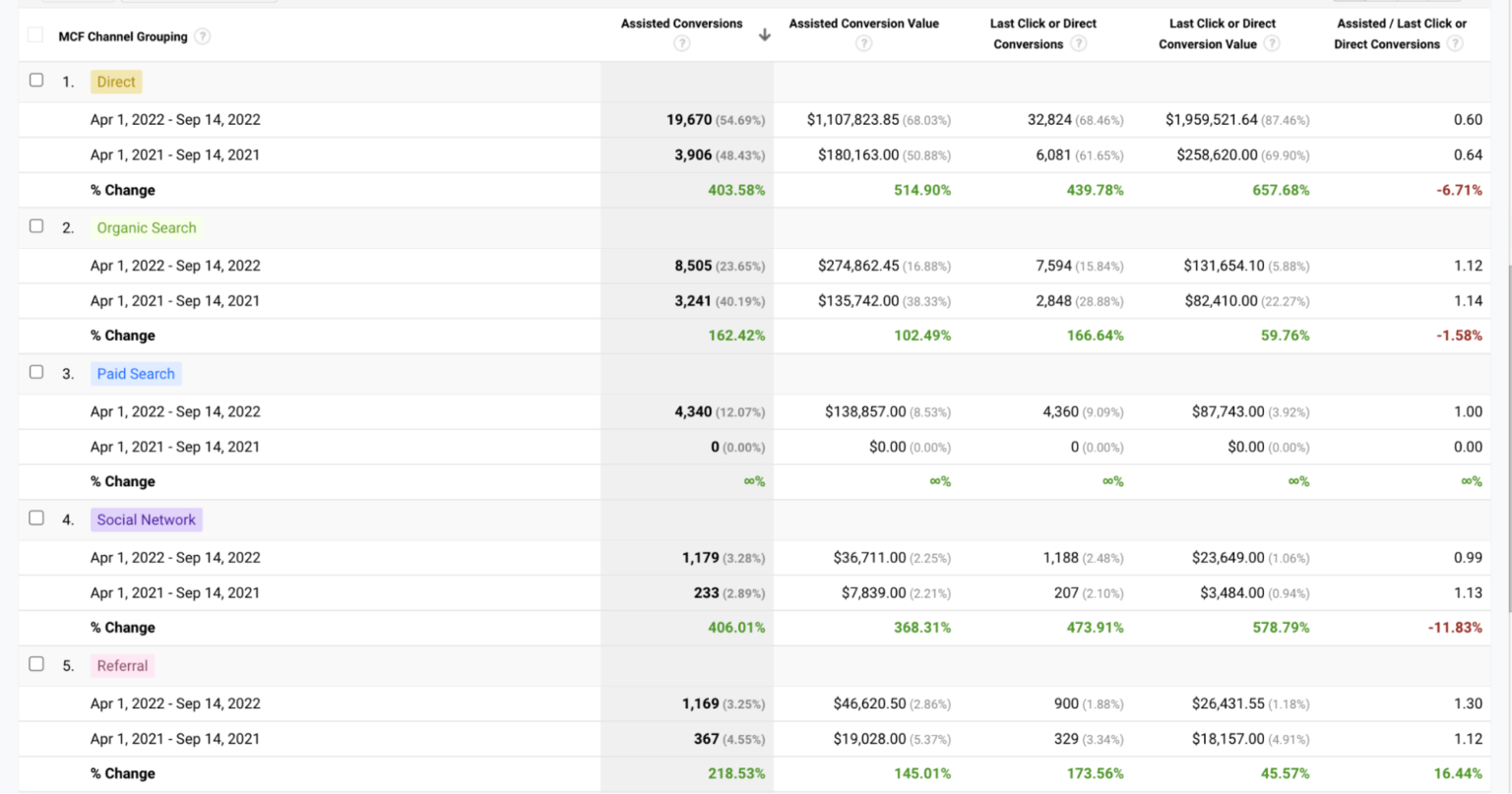Select Social Network ratio change -11.83%
1512x794 pixels.
pyautogui.click(x=1455, y=627)
